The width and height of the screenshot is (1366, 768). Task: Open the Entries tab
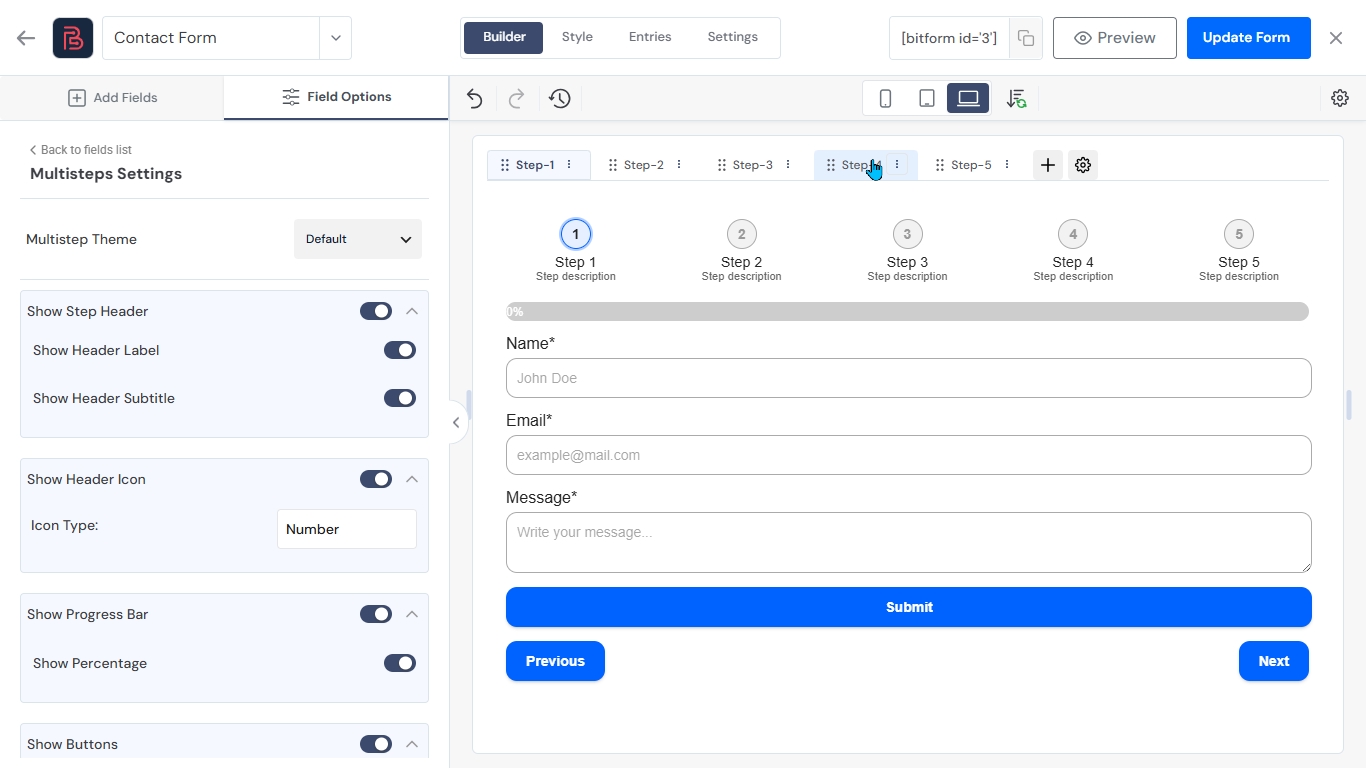point(650,37)
